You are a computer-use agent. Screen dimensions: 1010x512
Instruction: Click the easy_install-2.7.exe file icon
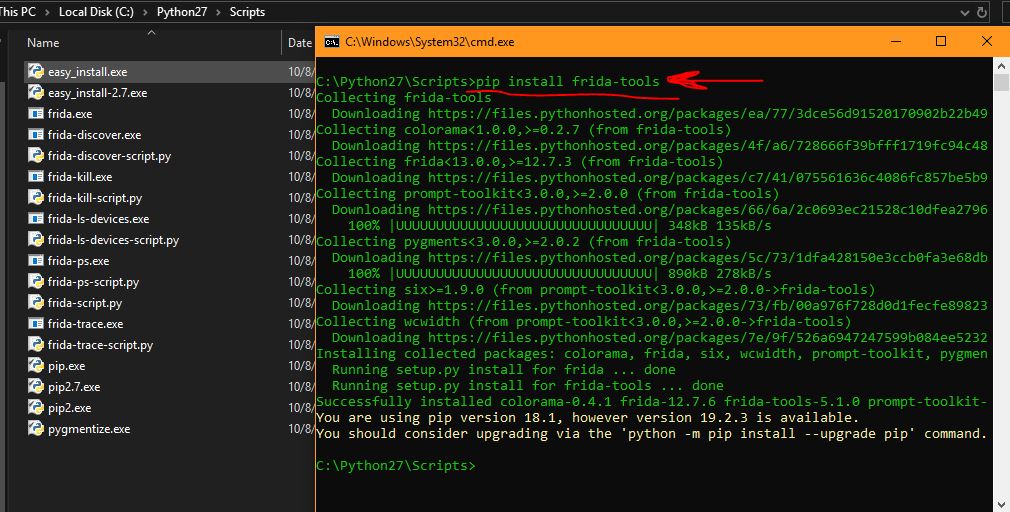pyautogui.click(x=36, y=93)
